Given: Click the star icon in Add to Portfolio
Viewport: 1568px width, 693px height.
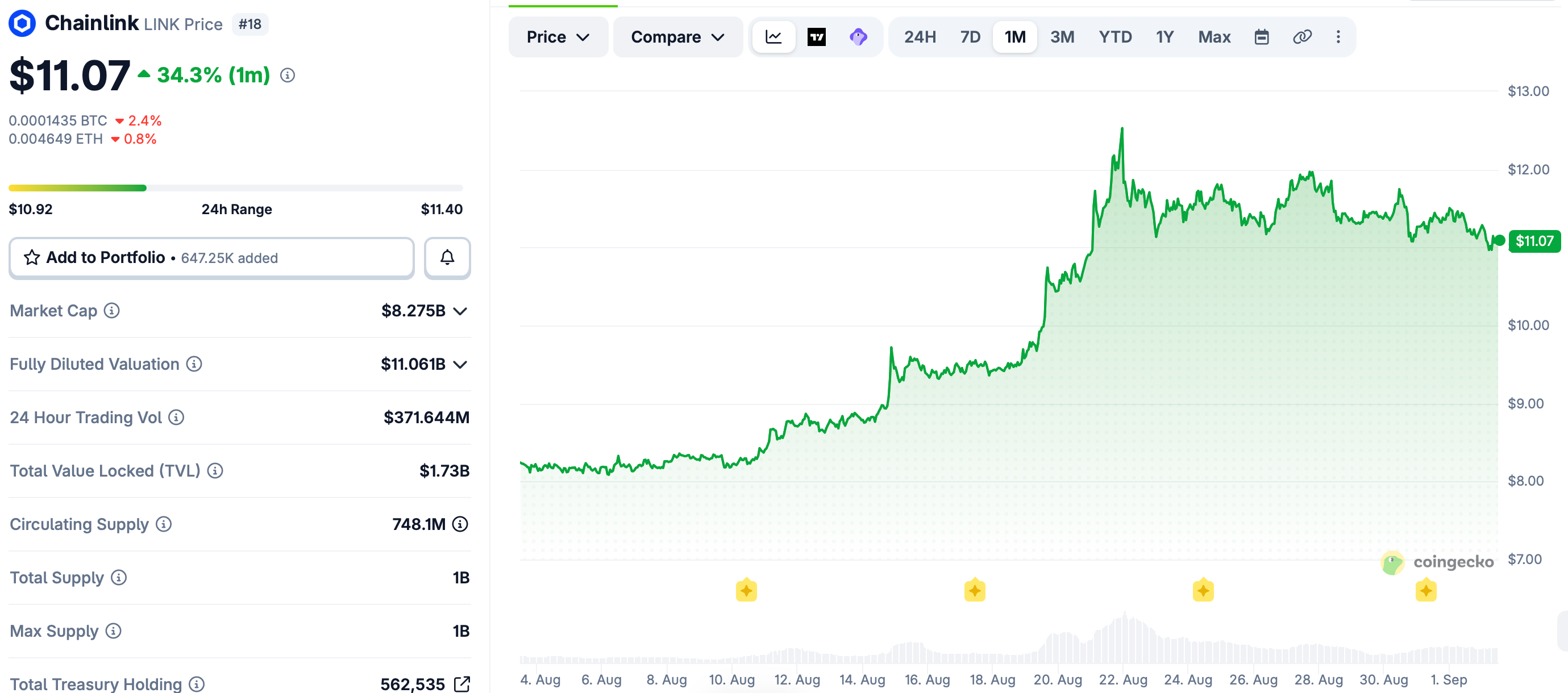Looking at the screenshot, I should 32,258.
